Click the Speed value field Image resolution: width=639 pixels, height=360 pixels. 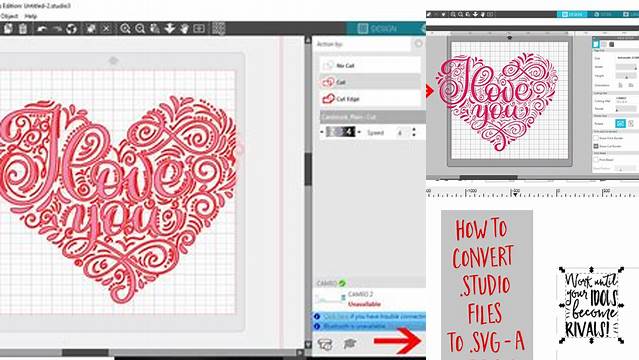click(x=403, y=133)
